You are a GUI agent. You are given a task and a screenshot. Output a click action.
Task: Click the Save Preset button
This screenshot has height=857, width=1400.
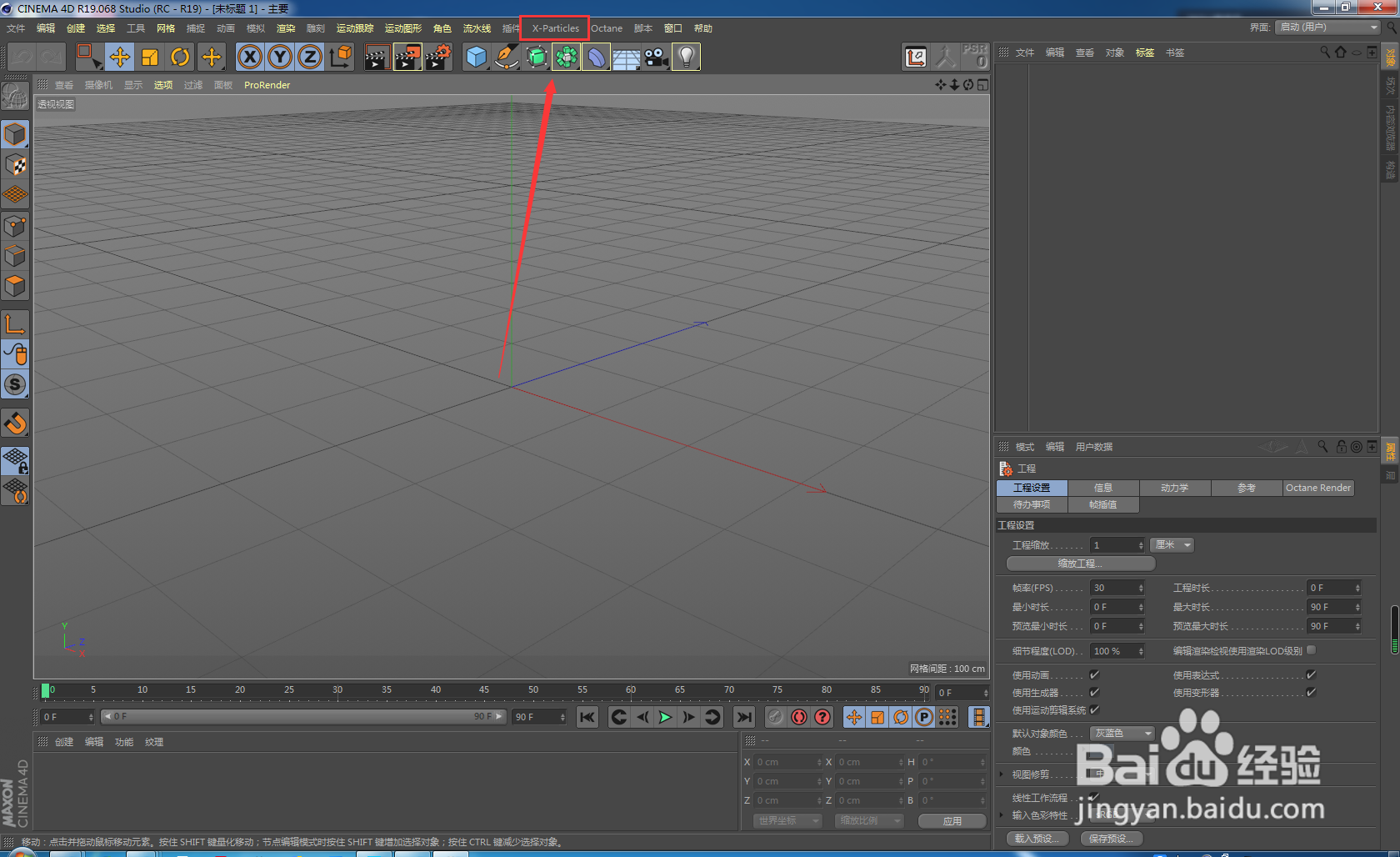coord(1111,839)
